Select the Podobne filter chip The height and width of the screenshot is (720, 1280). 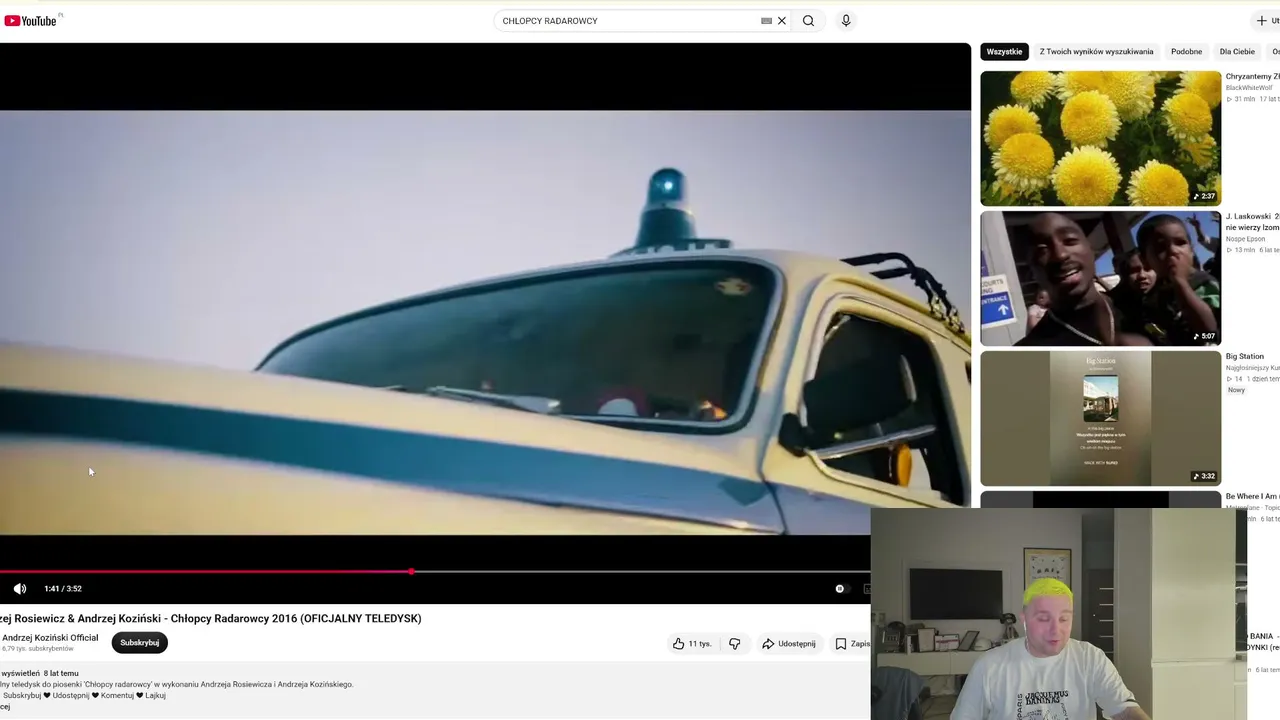pos(1186,52)
